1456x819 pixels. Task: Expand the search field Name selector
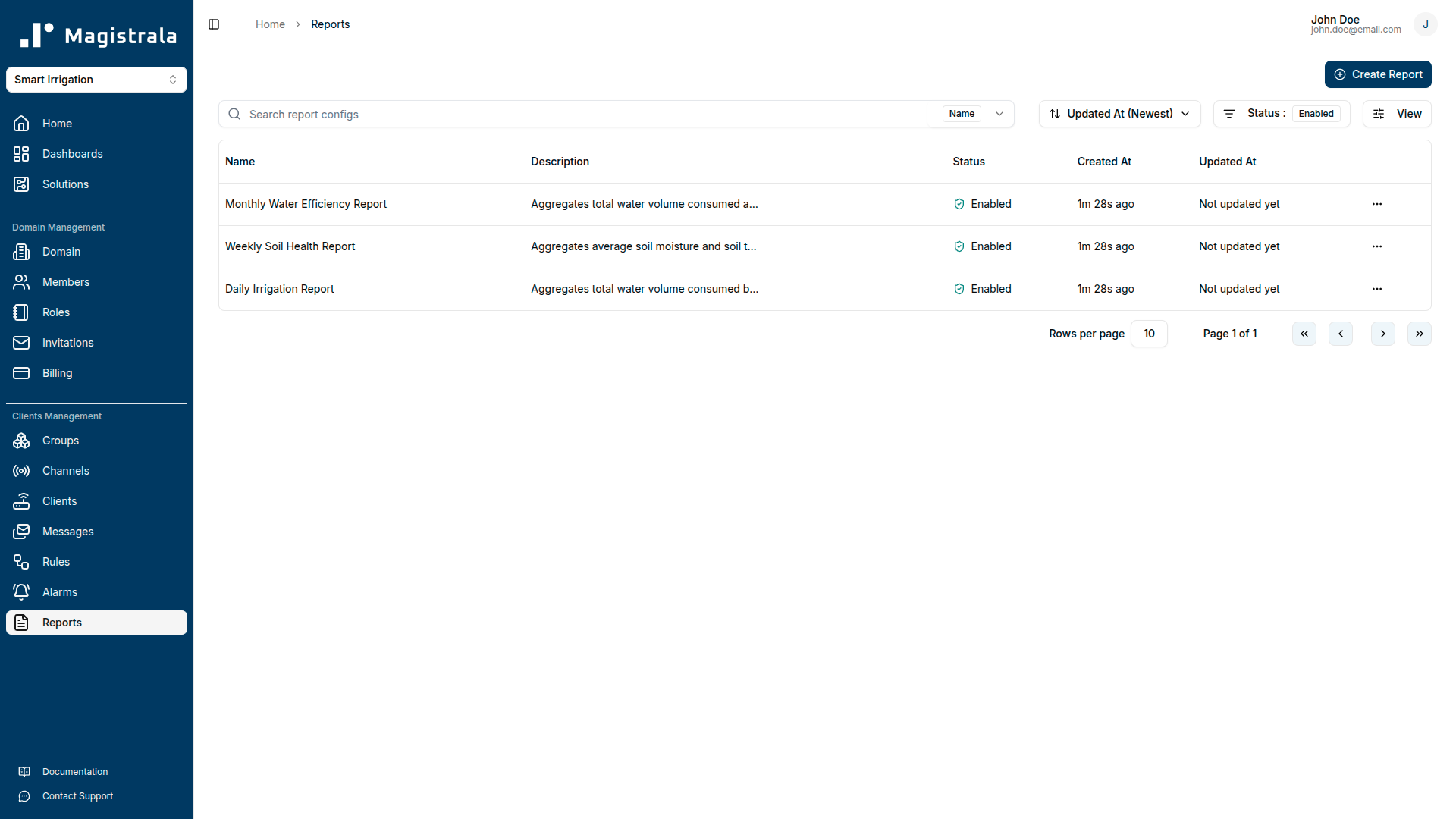[x=999, y=114]
